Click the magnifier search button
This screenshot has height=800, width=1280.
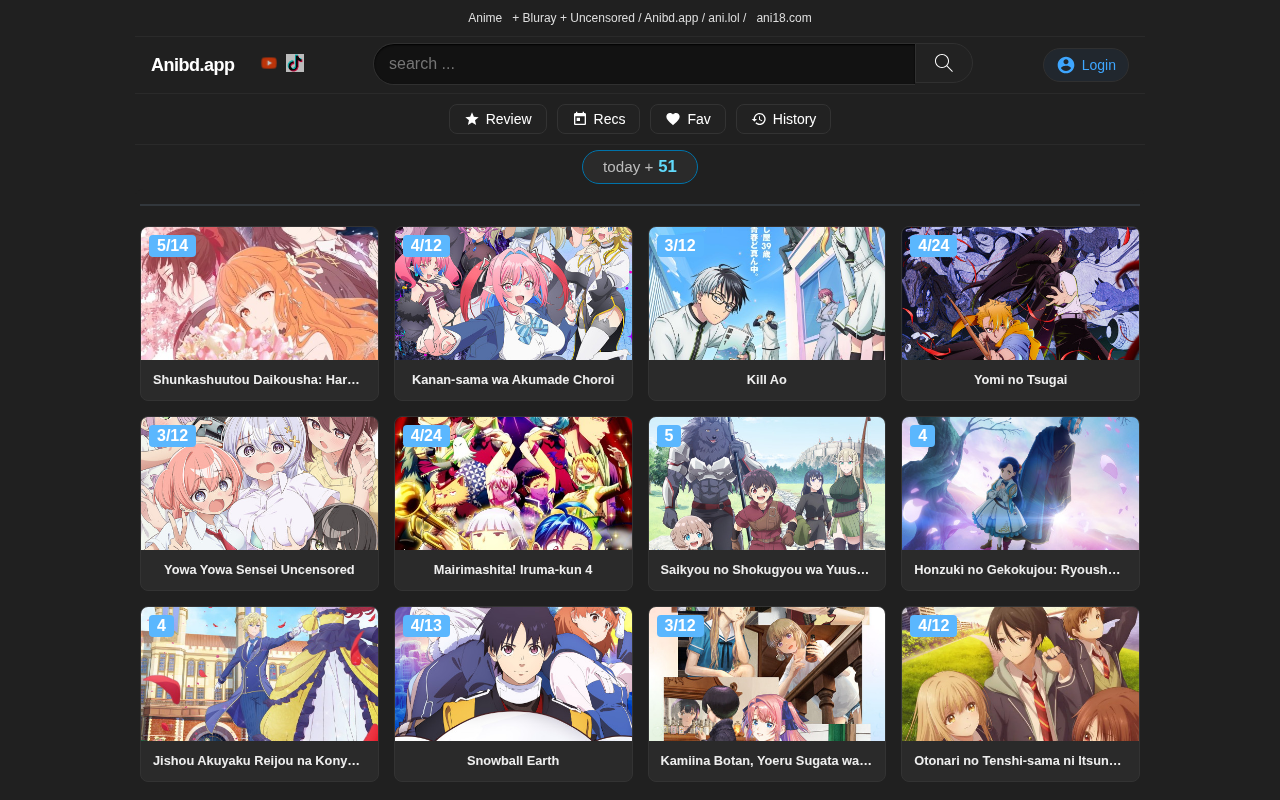(x=944, y=64)
